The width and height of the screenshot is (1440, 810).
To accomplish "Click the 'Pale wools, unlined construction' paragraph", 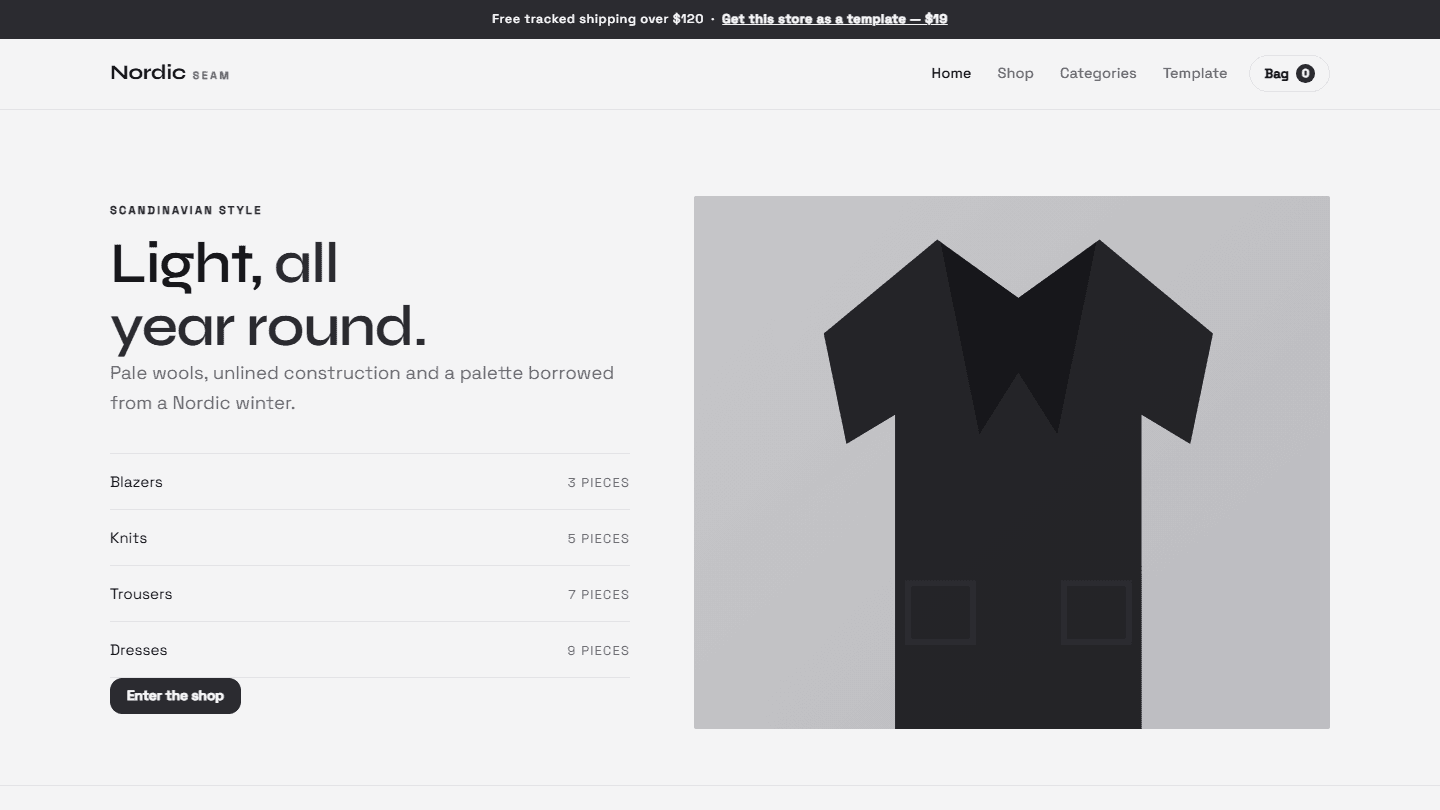I will [362, 388].
